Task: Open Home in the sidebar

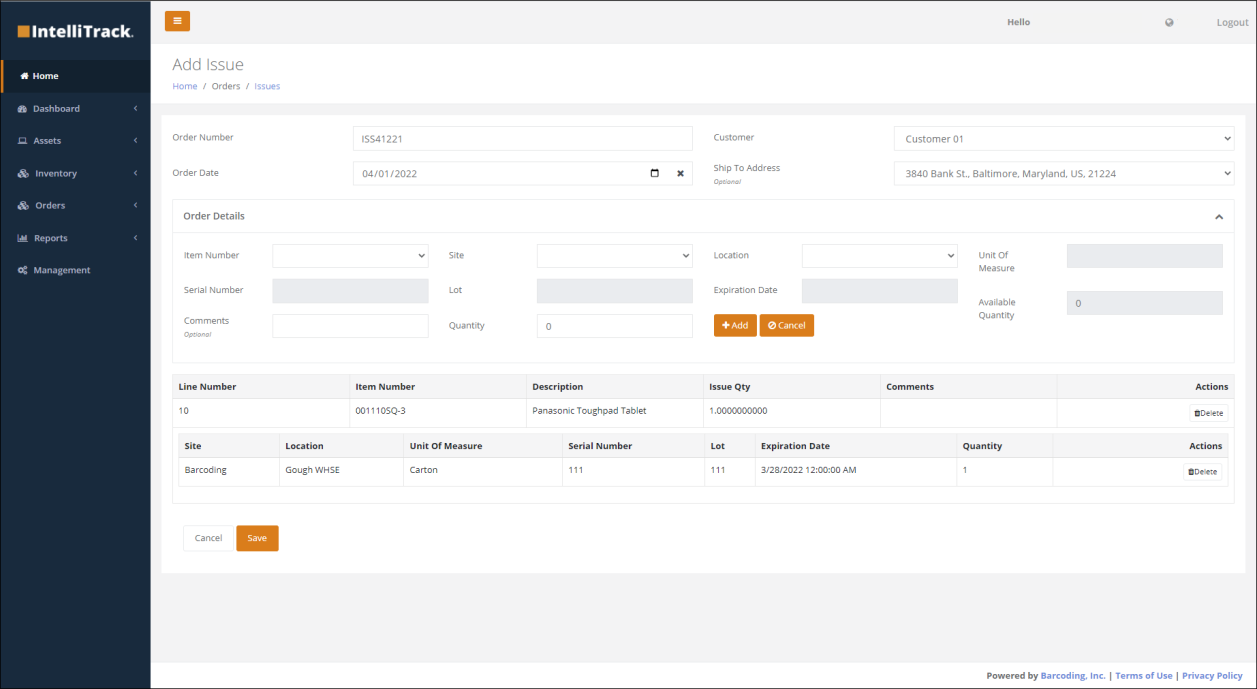Action: pyautogui.click(x=75, y=76)
